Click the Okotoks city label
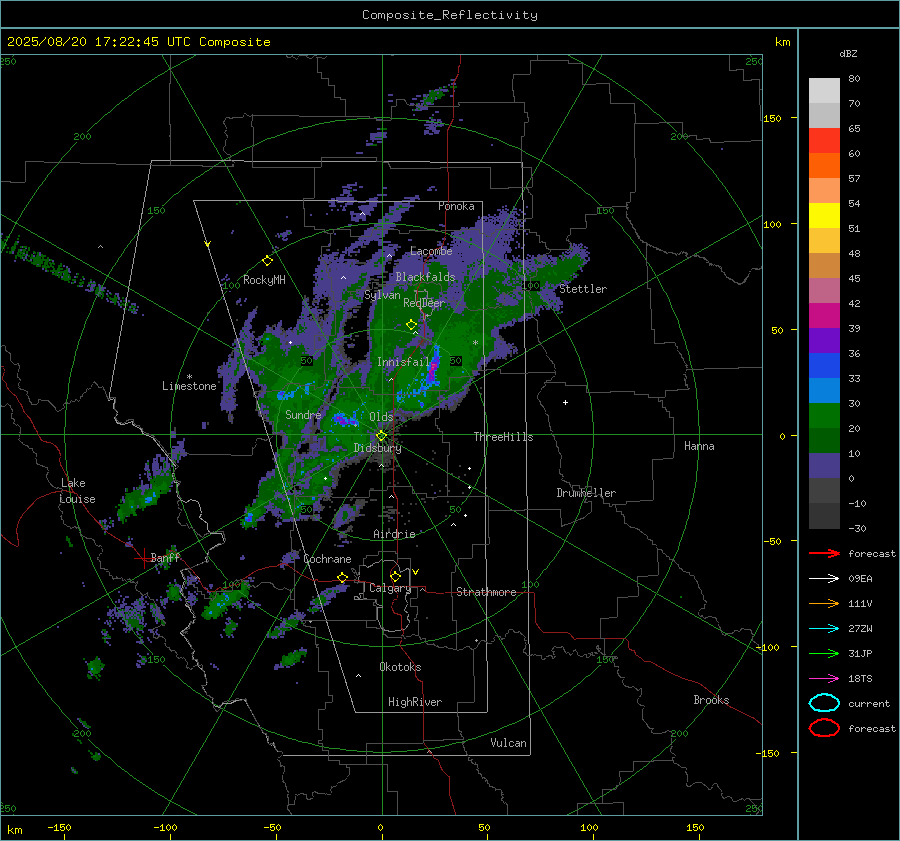Viewport: 900px width, 841px height. [x=400, y=667]
